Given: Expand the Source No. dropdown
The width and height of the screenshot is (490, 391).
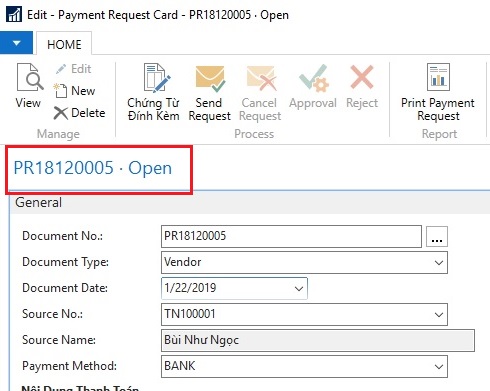Looking at the screenshot, I should pos(439,315).
